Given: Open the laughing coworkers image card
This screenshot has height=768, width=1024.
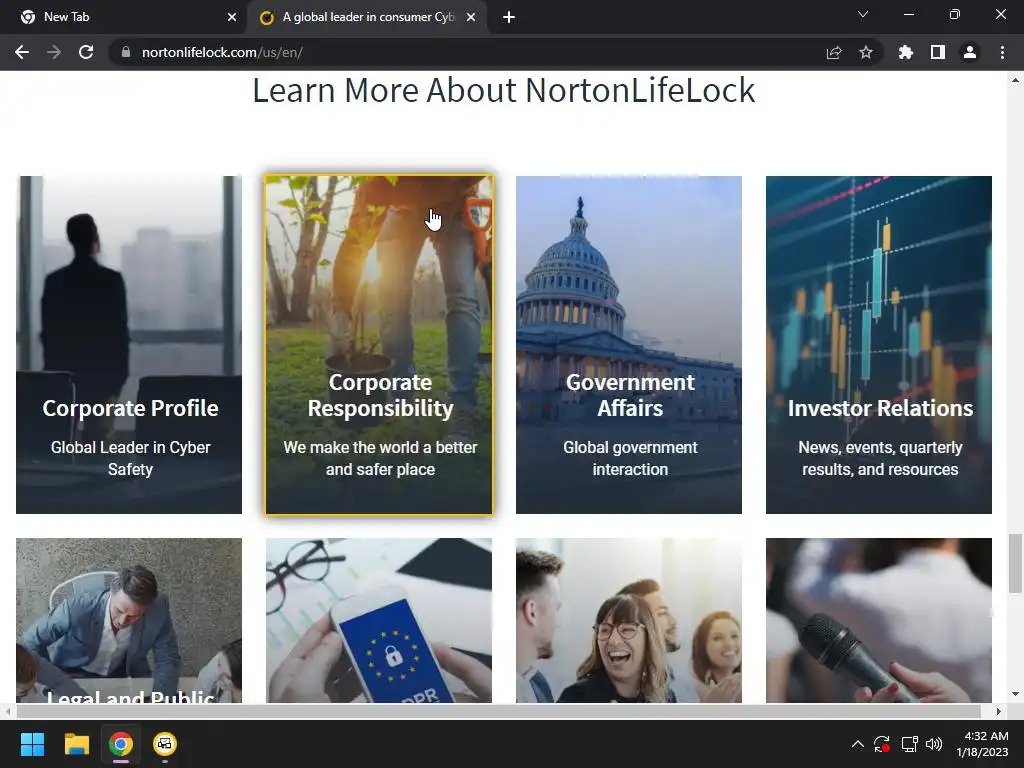Looking at the screenshot, I should point(629,620).
